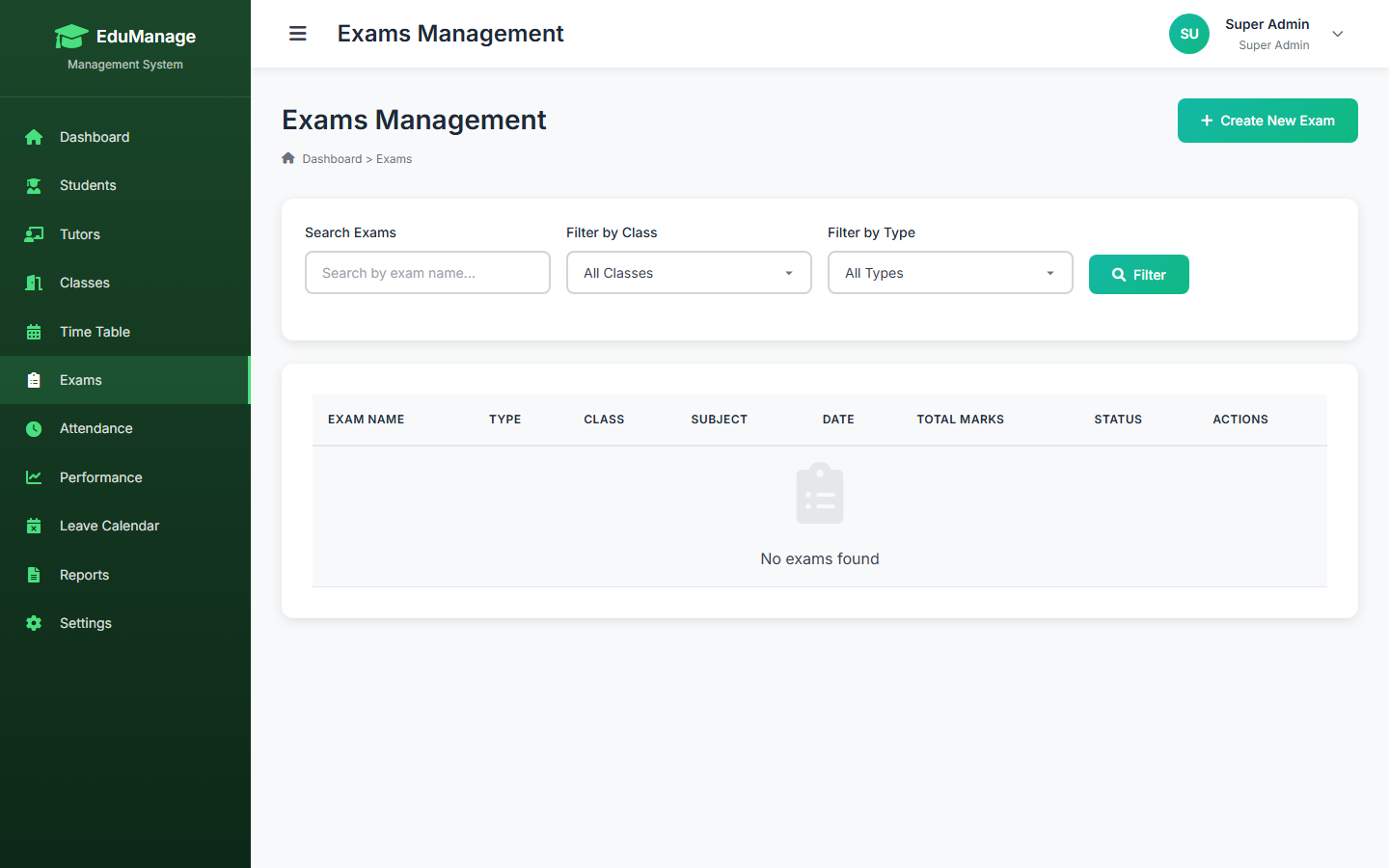Click the Reports document icon

pos(34,575)
